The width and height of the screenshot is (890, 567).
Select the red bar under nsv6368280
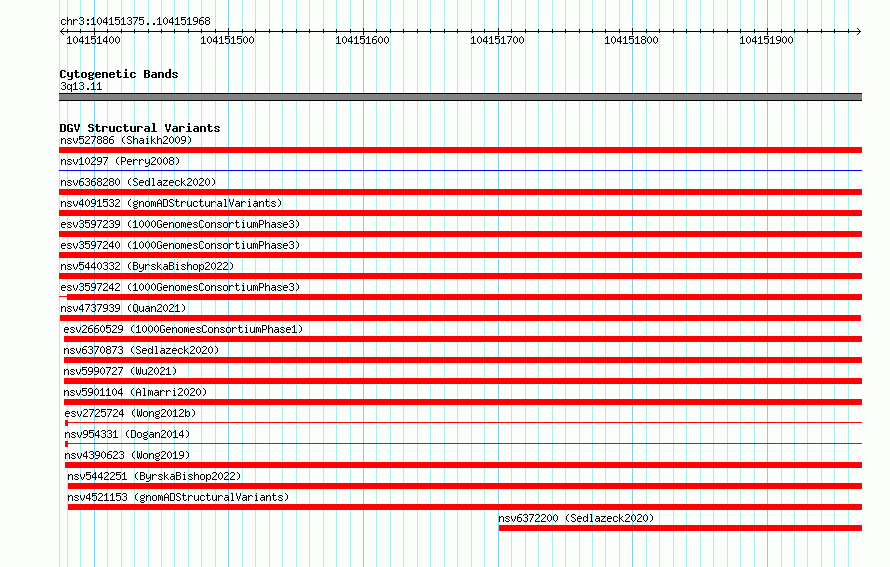(x=460, y=192)
